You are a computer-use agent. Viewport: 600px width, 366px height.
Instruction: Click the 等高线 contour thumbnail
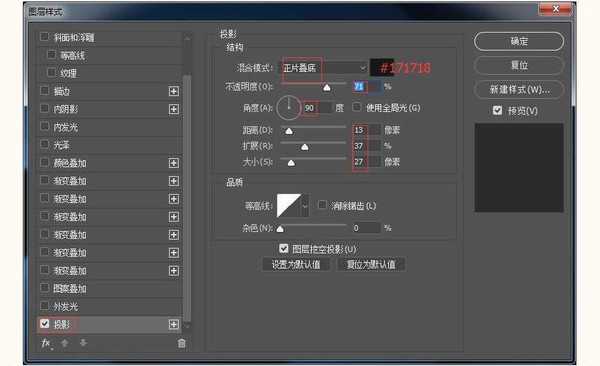click(x=289, y=206)
